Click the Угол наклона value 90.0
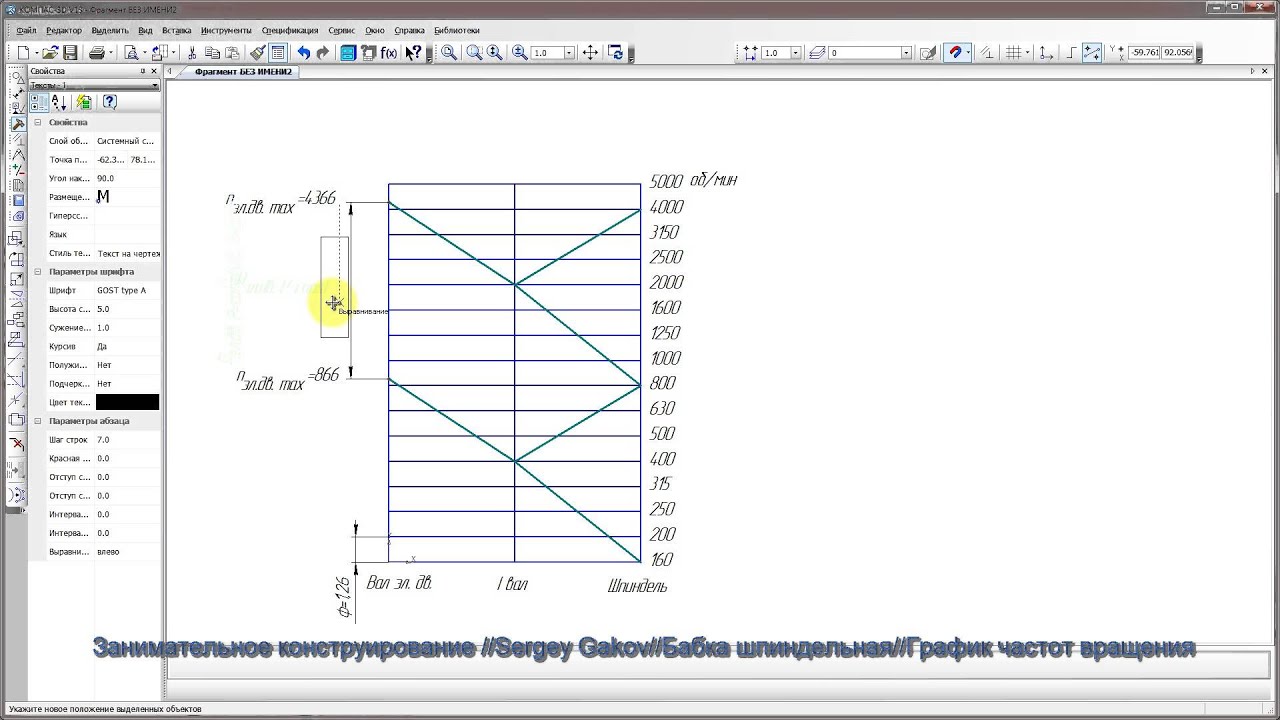 tap(105, 178)
